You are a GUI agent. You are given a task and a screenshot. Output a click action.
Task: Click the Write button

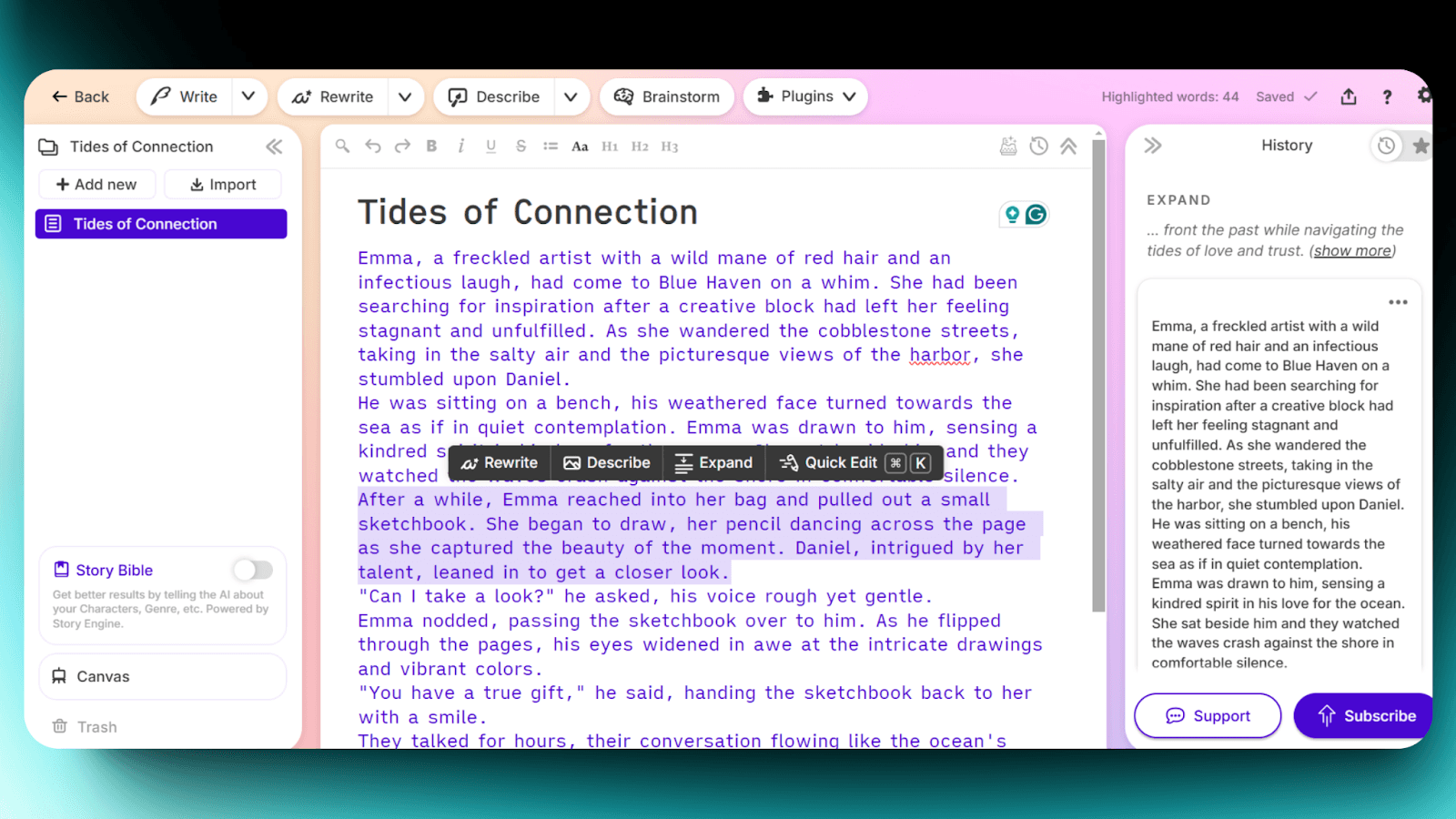184,96
